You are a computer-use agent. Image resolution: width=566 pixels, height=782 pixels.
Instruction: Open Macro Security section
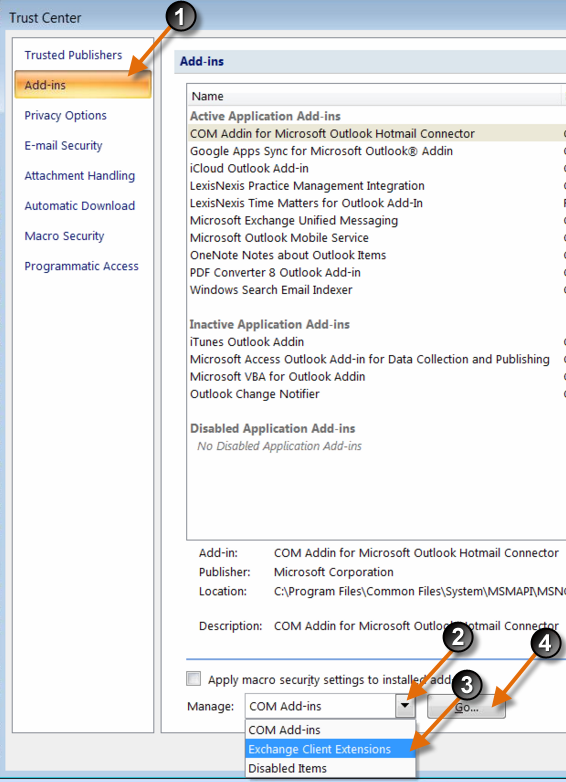coord(64,236)
